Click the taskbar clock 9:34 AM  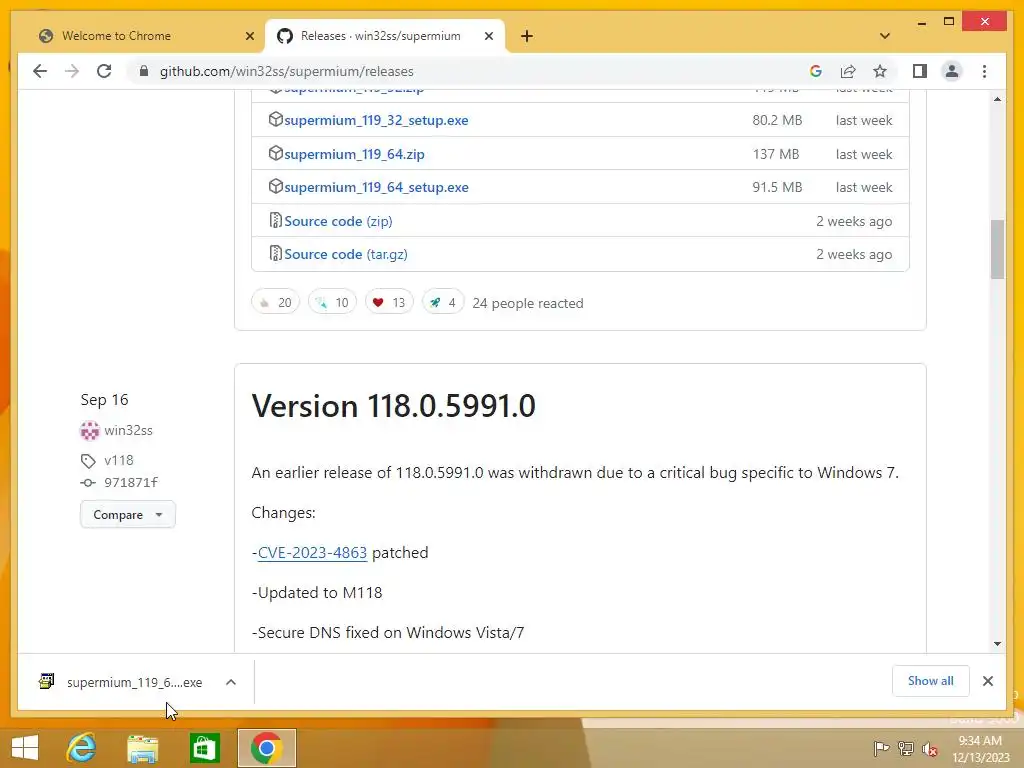point(980,741)
